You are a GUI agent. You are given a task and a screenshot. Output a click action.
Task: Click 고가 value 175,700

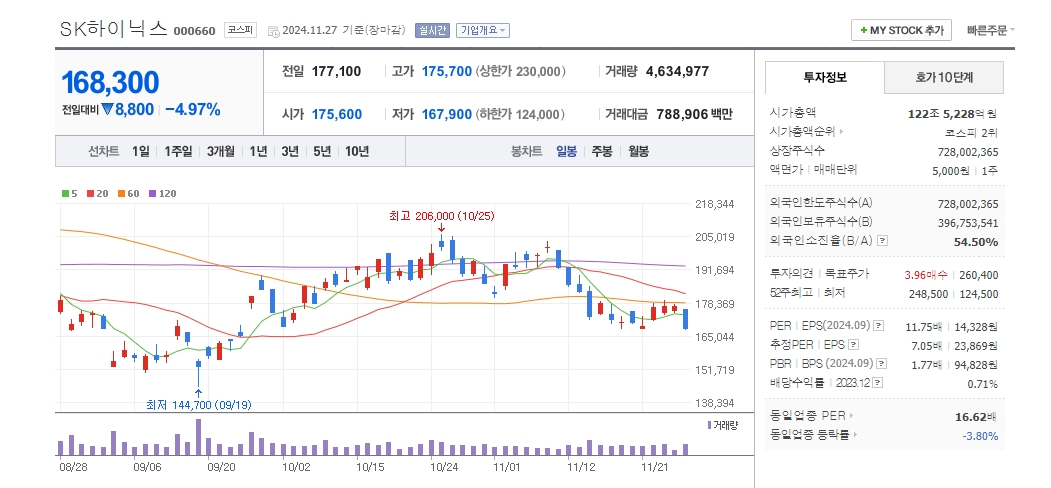click(x=447, y=72)
